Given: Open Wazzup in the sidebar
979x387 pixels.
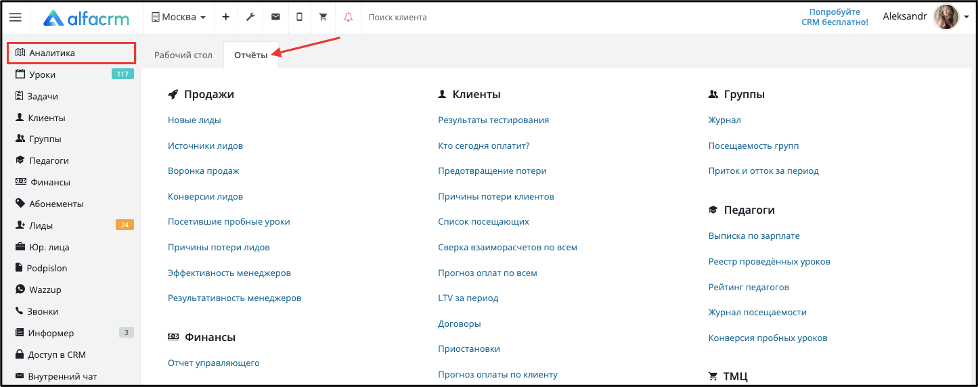Looking at the screenshot, I should [71, 290].
